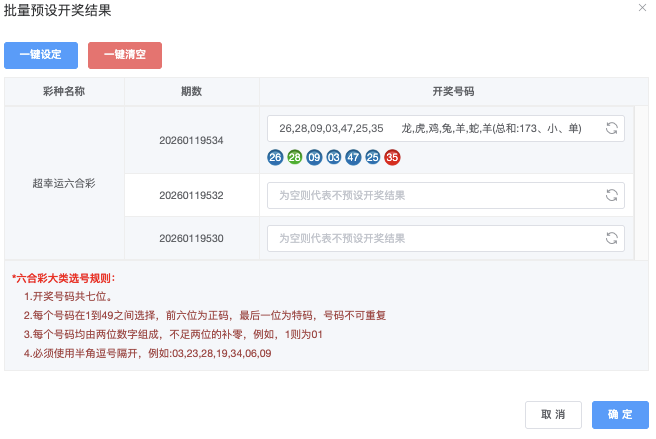Click the red special number 35 ball
Screen dimensions: 656x439
[392, 157]
